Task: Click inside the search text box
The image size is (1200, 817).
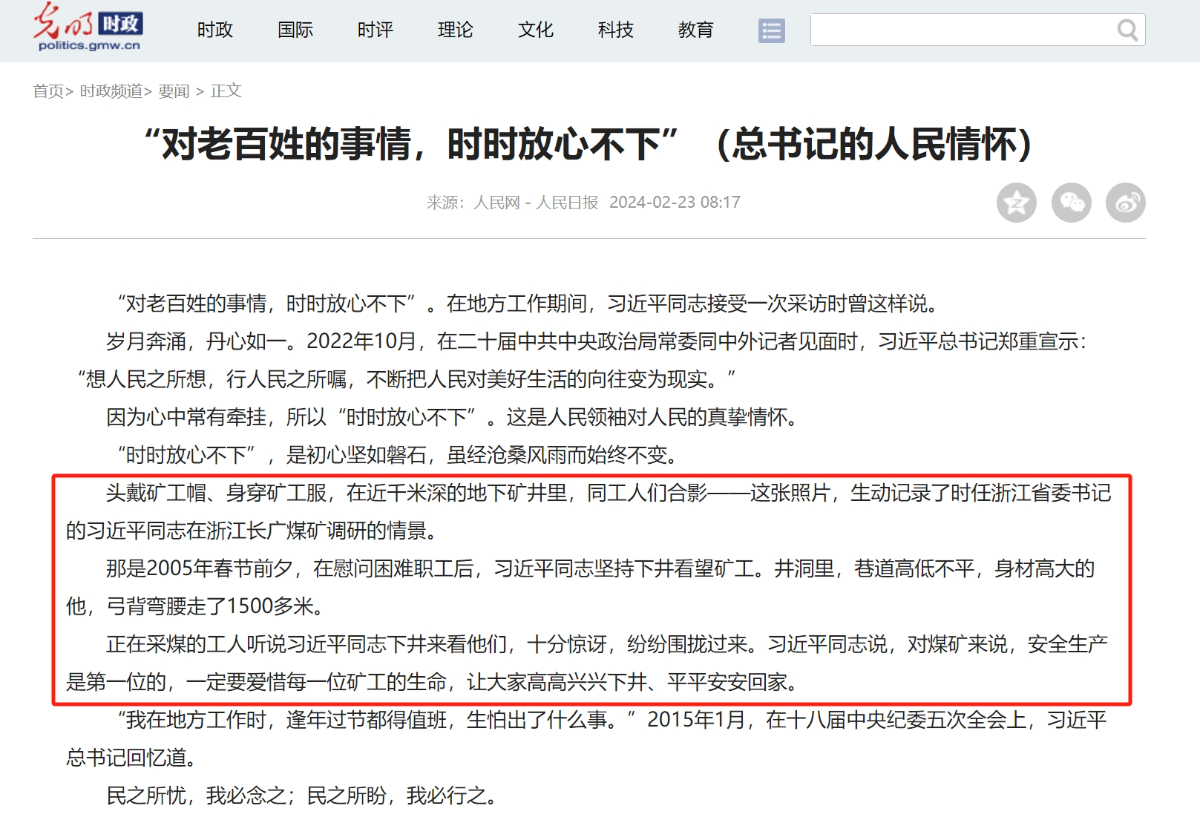Action: coord(960,30)
